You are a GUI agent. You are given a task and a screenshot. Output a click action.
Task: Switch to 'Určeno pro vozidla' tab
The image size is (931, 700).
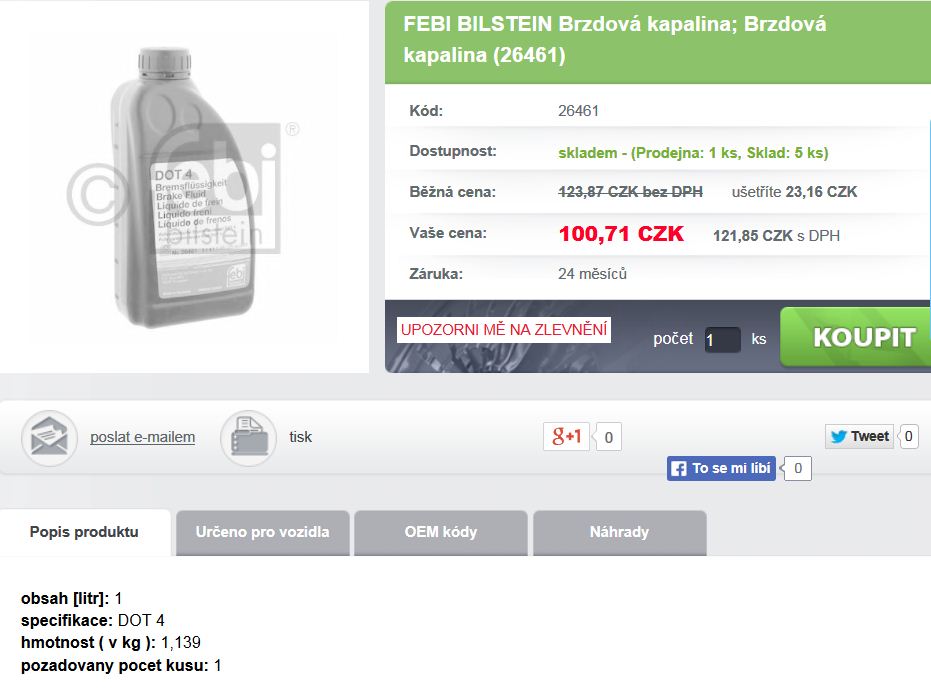click(x=262, y=532)
